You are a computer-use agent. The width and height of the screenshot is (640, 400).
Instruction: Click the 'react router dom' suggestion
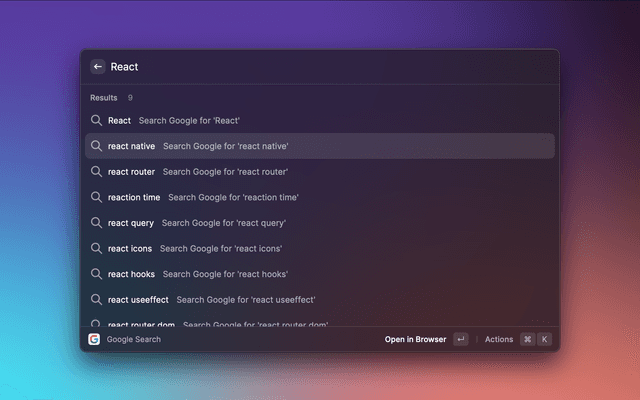[320, 322]
